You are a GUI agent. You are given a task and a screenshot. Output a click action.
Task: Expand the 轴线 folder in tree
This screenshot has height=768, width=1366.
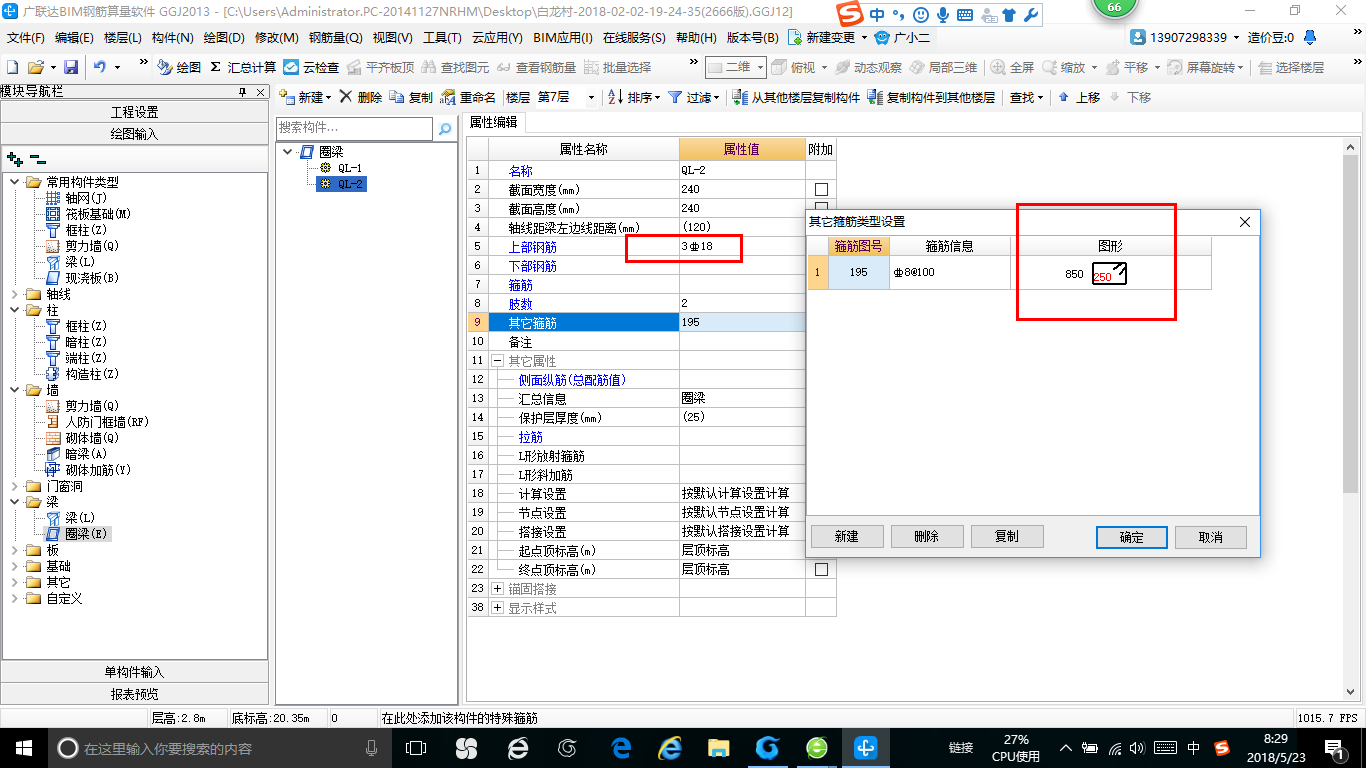14,294
